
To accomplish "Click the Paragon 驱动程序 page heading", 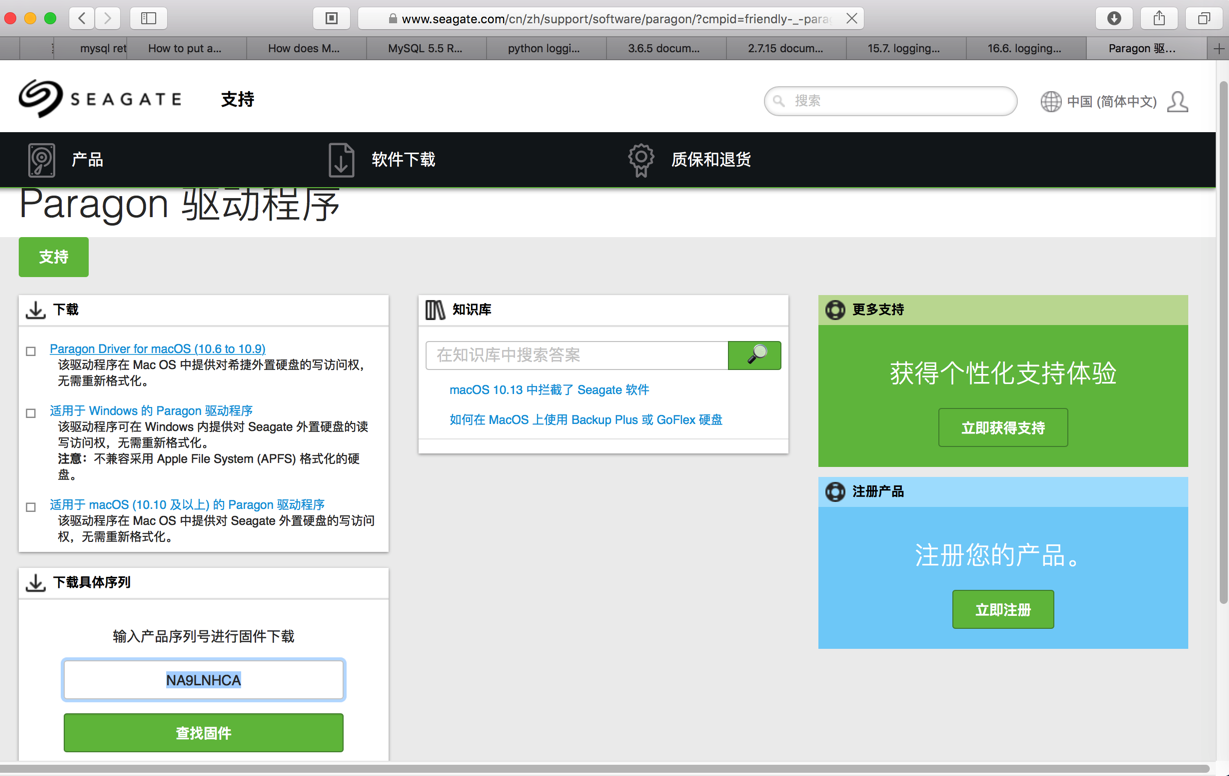I will 180,204.
